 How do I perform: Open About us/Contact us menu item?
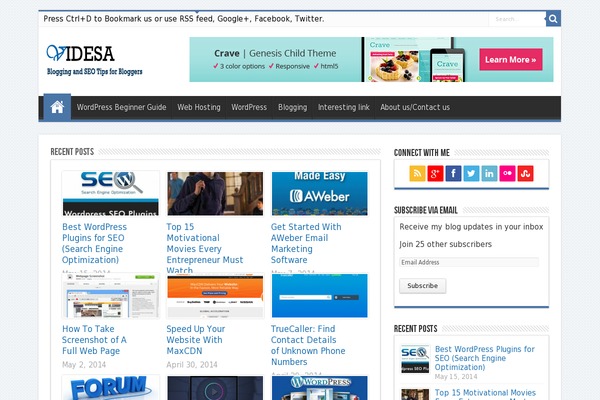(x=415, y=108)
